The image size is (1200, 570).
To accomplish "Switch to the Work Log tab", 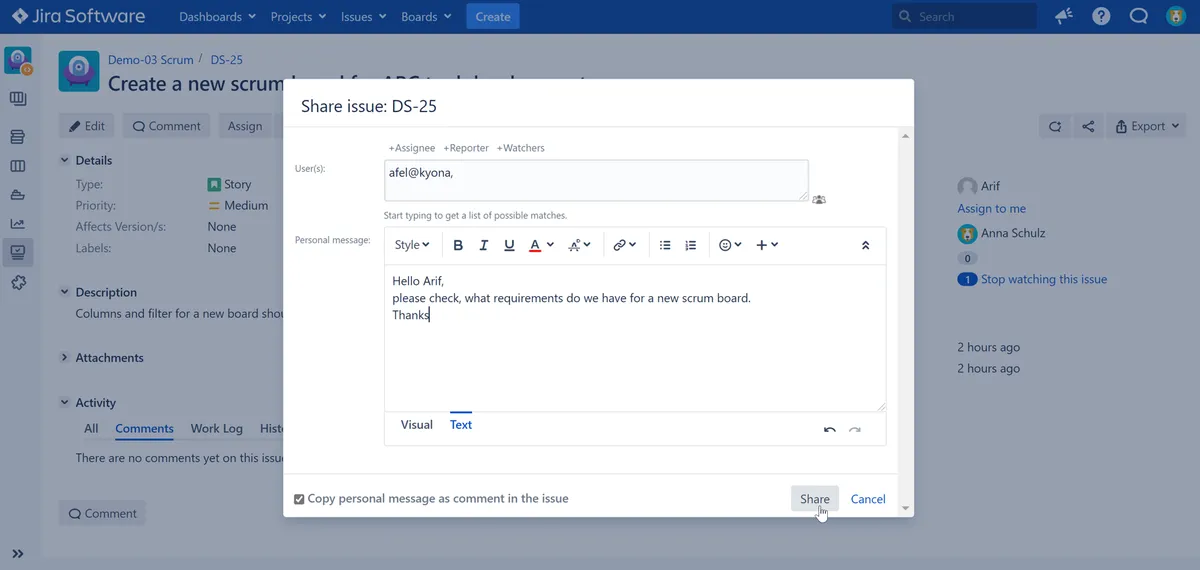I will (x=217, y=428).
